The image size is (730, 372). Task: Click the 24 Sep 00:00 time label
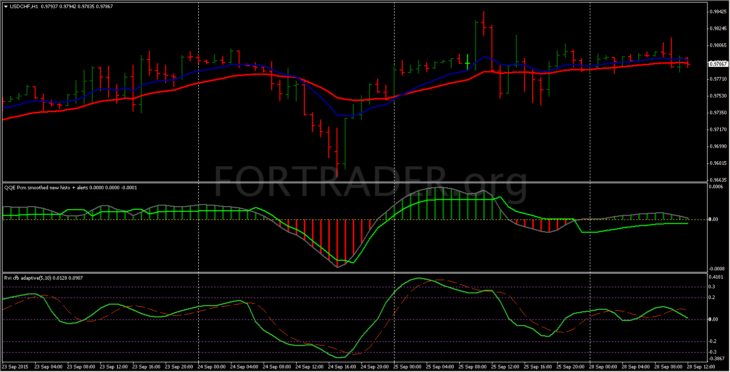point(213,367)
